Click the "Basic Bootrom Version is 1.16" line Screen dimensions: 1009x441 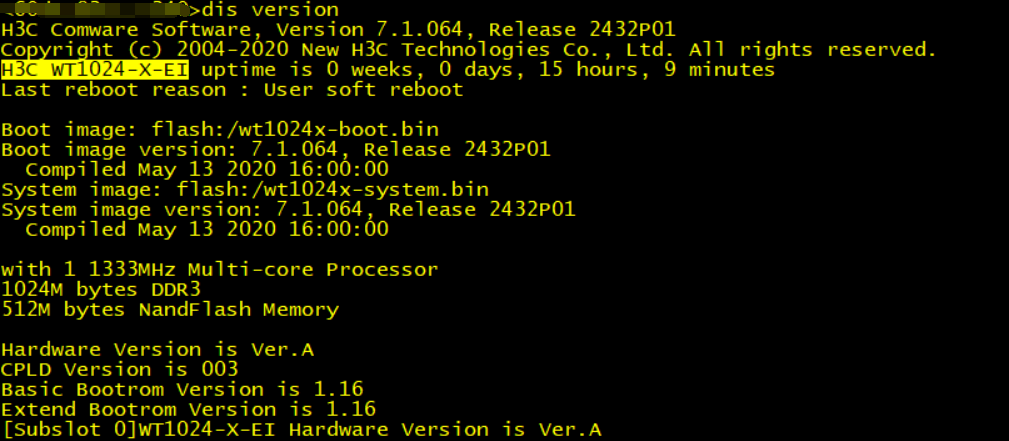click(182, 389)
